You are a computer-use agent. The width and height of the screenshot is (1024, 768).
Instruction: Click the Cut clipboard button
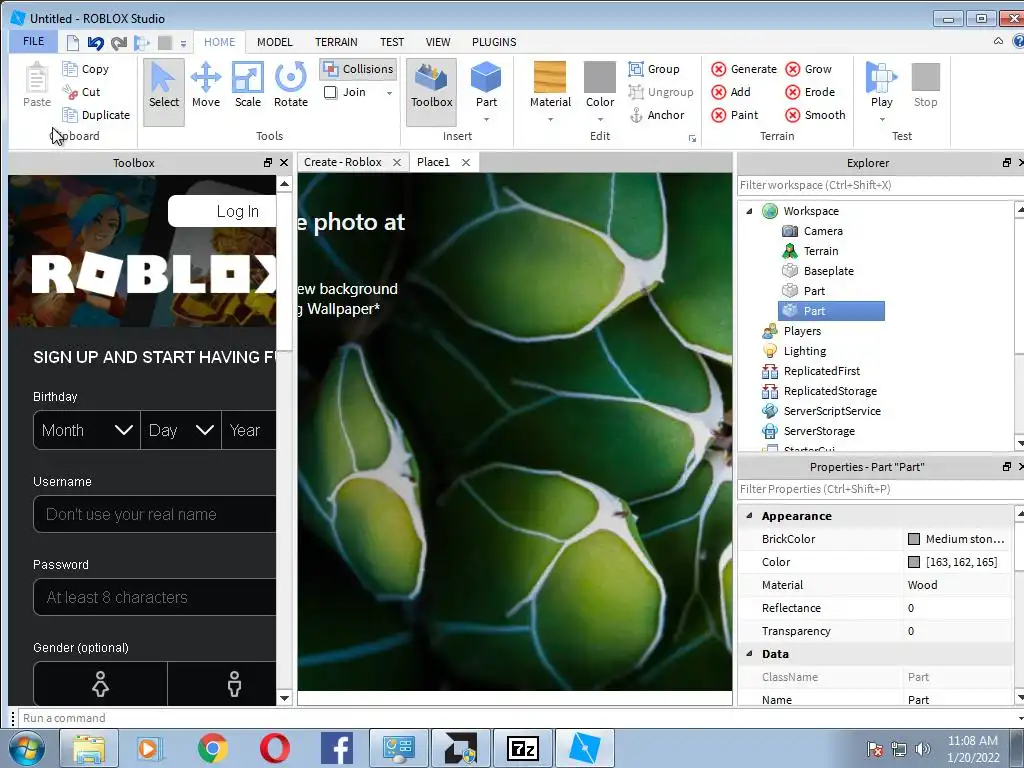click(x=82, y=92)
